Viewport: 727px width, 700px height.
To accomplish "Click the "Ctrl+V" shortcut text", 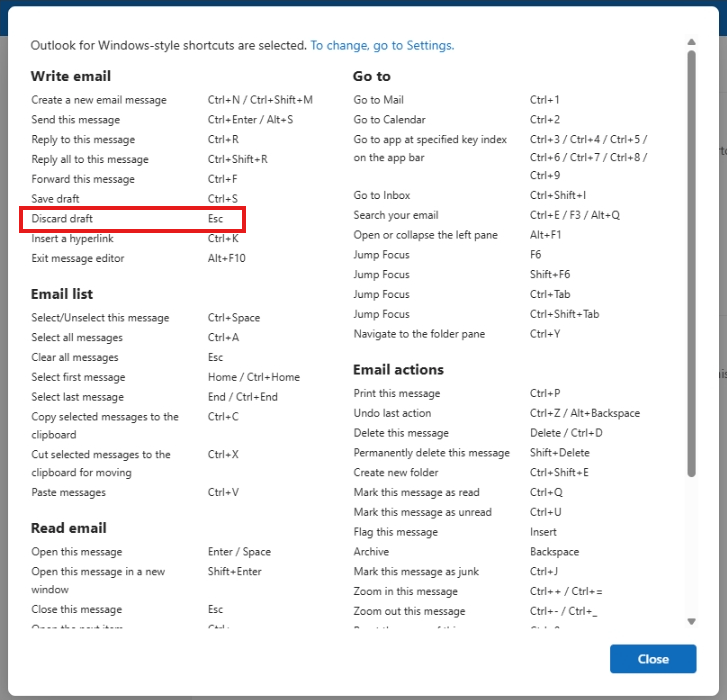I will click(223, 492).
